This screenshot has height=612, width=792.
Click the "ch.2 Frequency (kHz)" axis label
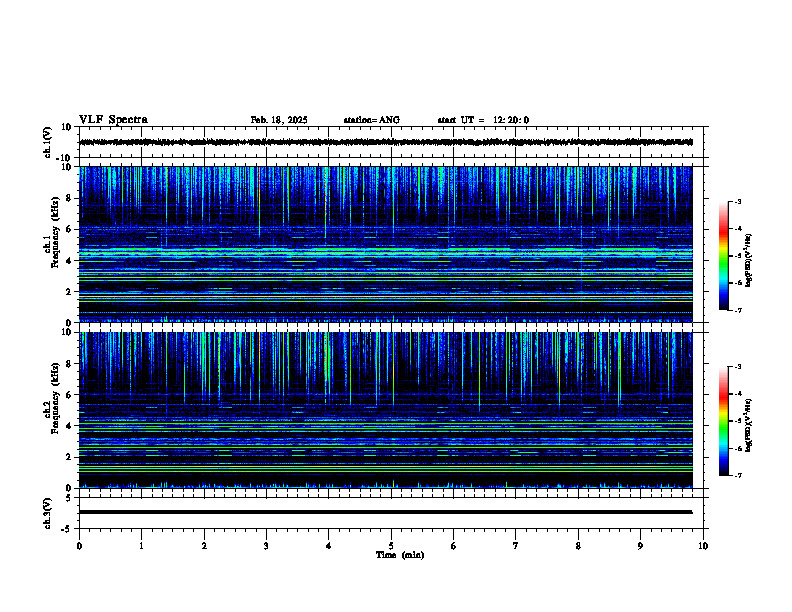tap(52, 398)
